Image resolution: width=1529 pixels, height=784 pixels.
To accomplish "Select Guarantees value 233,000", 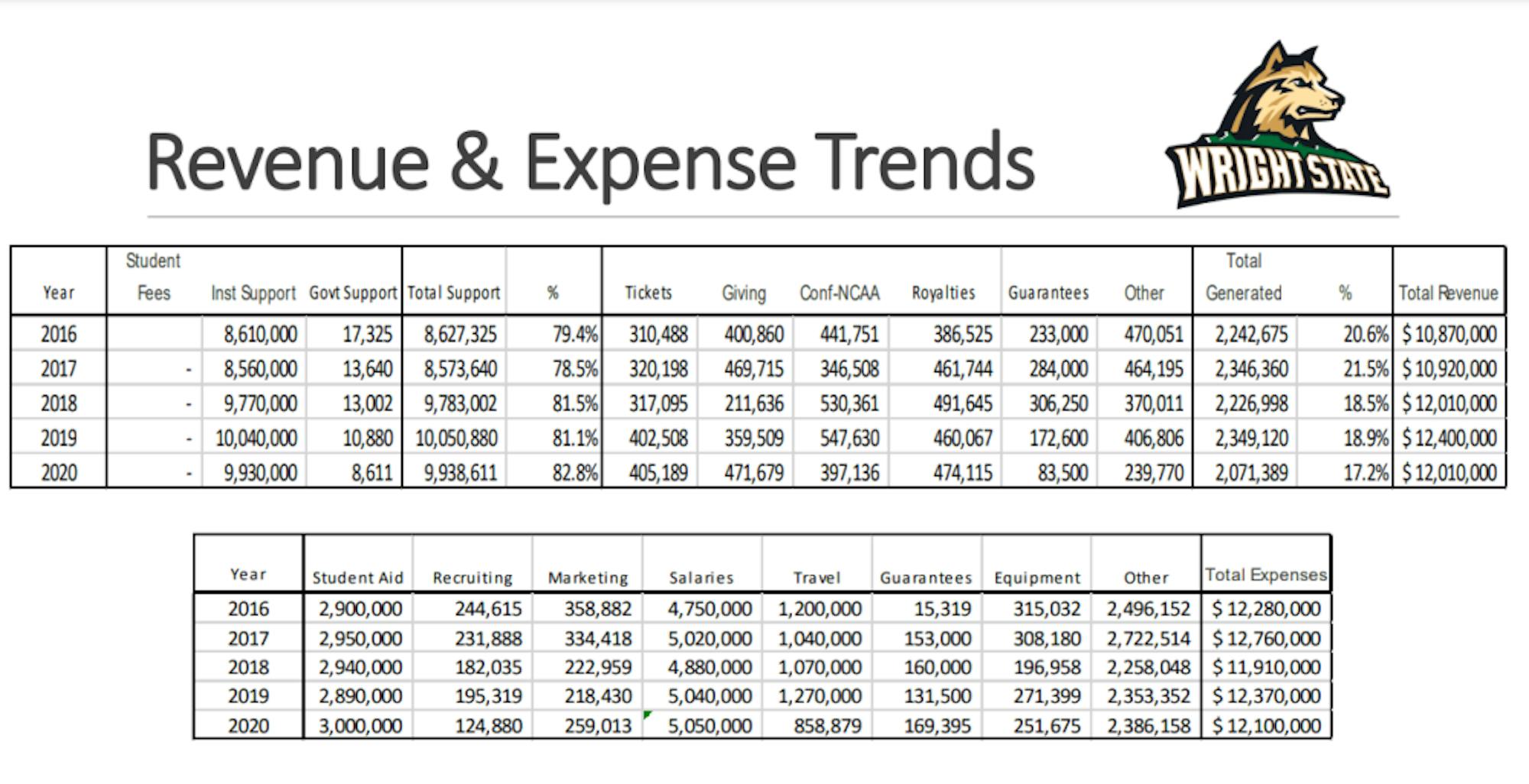I will pyautogui.click(x=1058, y=335).
